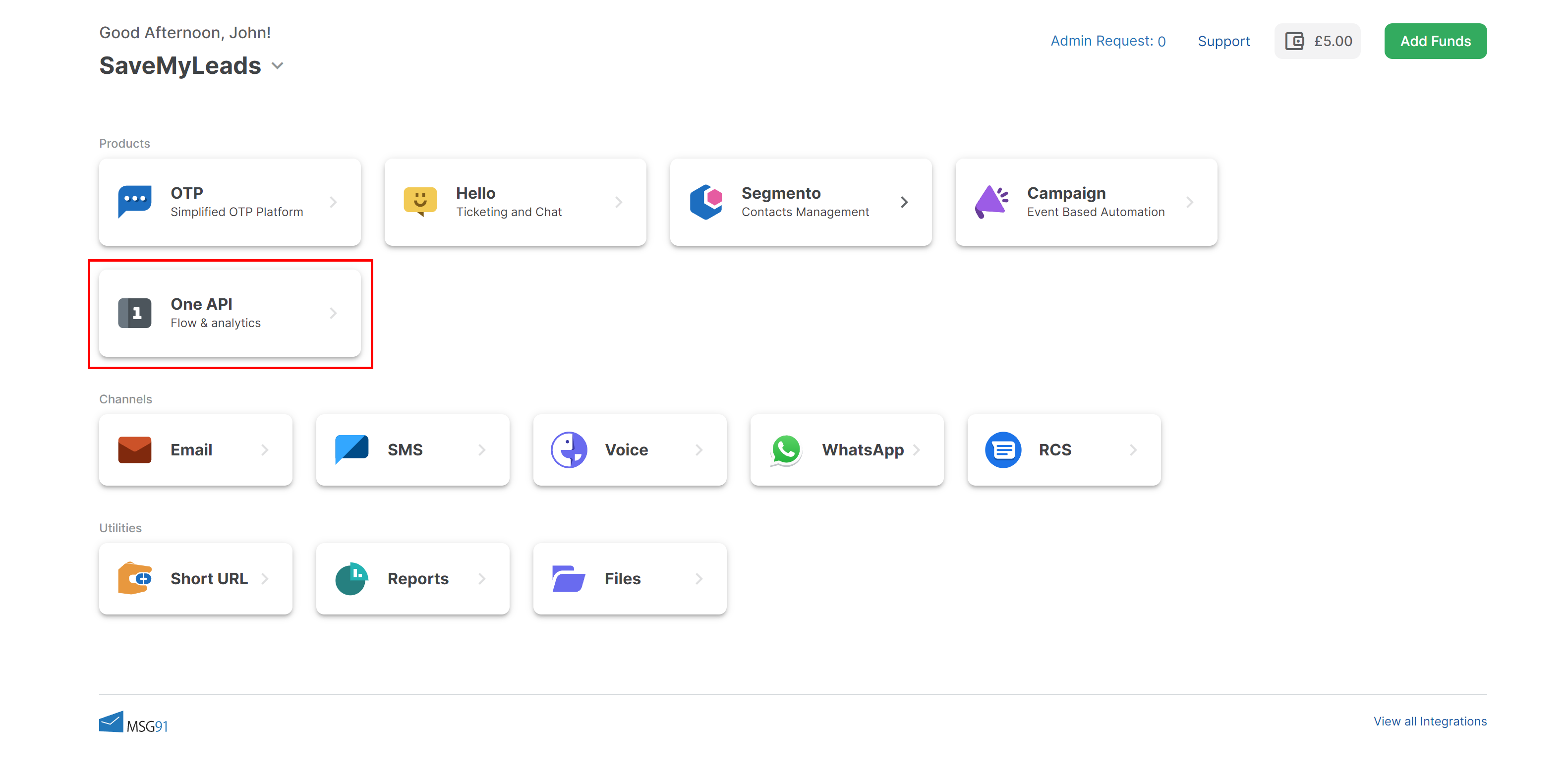Open Segmento Contacts Management
The image size is (1568, 778).
(800, 202)
